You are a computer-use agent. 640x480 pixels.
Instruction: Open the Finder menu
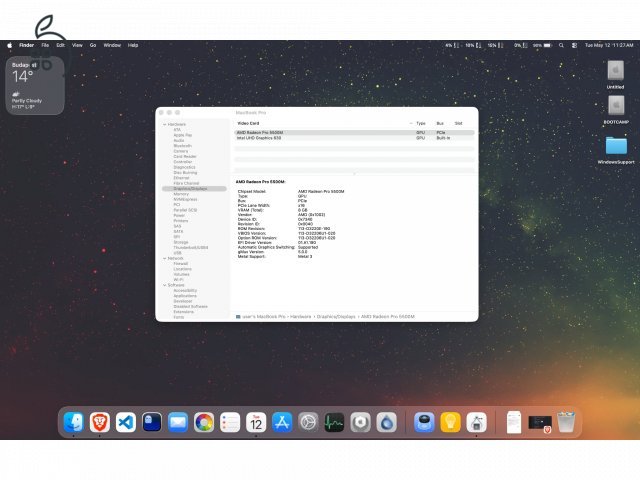click(27, 45)
